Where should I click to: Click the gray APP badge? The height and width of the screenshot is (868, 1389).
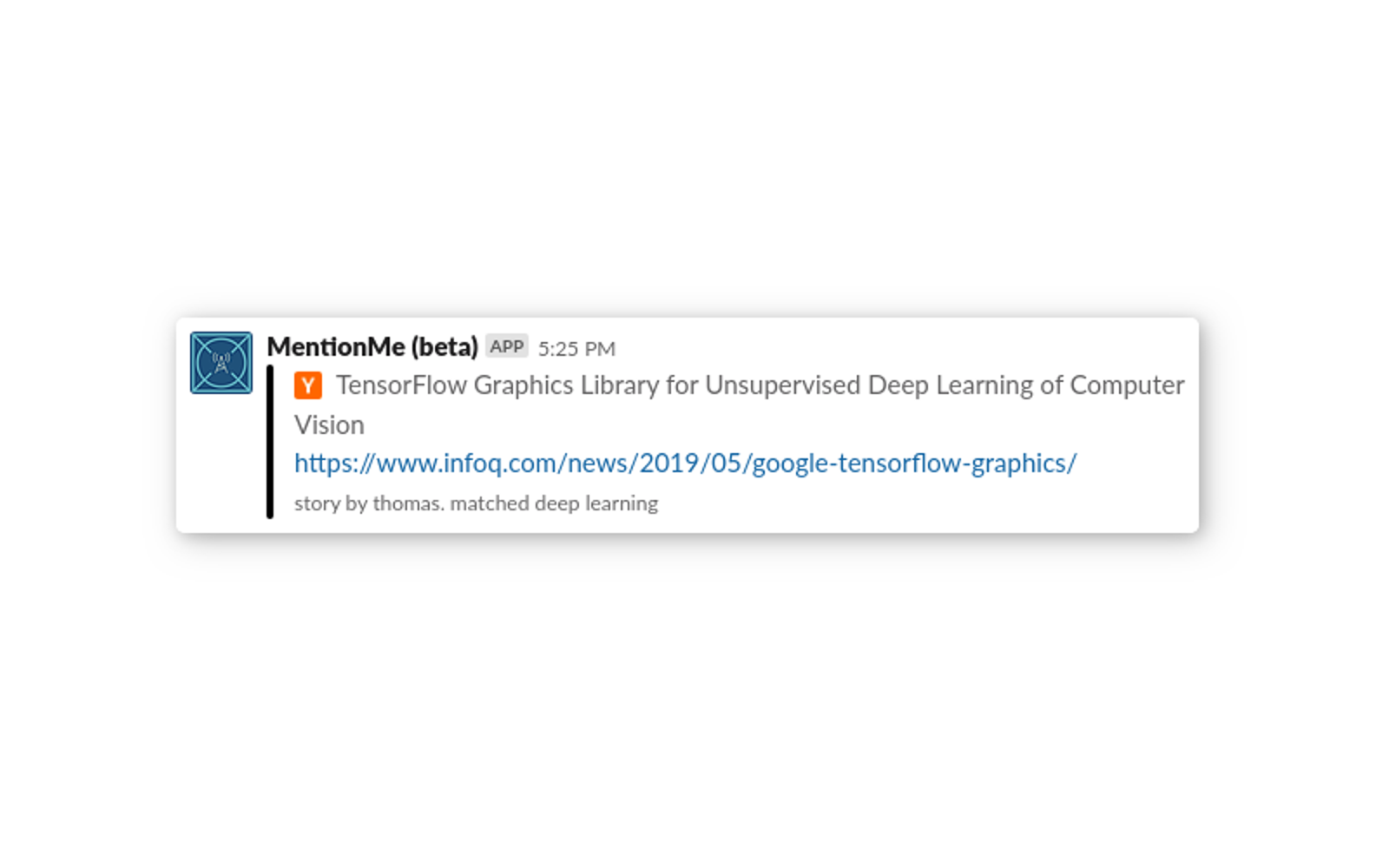[506, 347]
